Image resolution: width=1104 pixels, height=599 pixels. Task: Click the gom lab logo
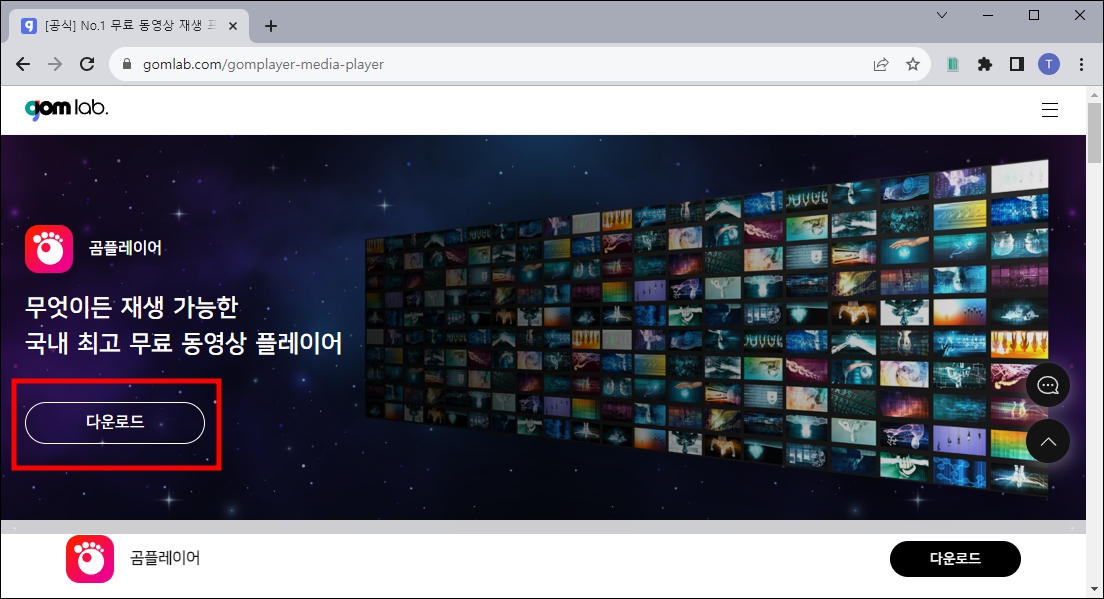[x=66, y=108]
